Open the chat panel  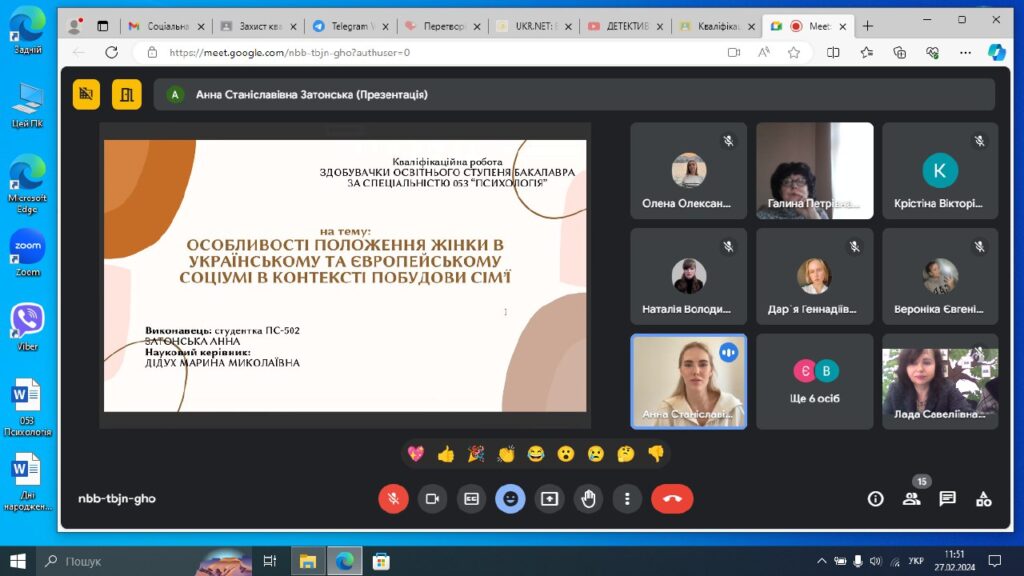pyautogui.click(x=947, y=498)
